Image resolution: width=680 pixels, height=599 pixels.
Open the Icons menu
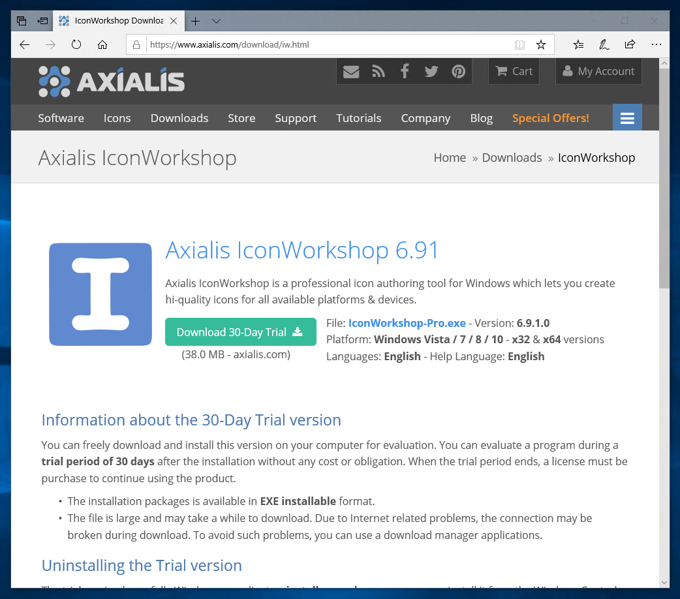tap(117, 118)
